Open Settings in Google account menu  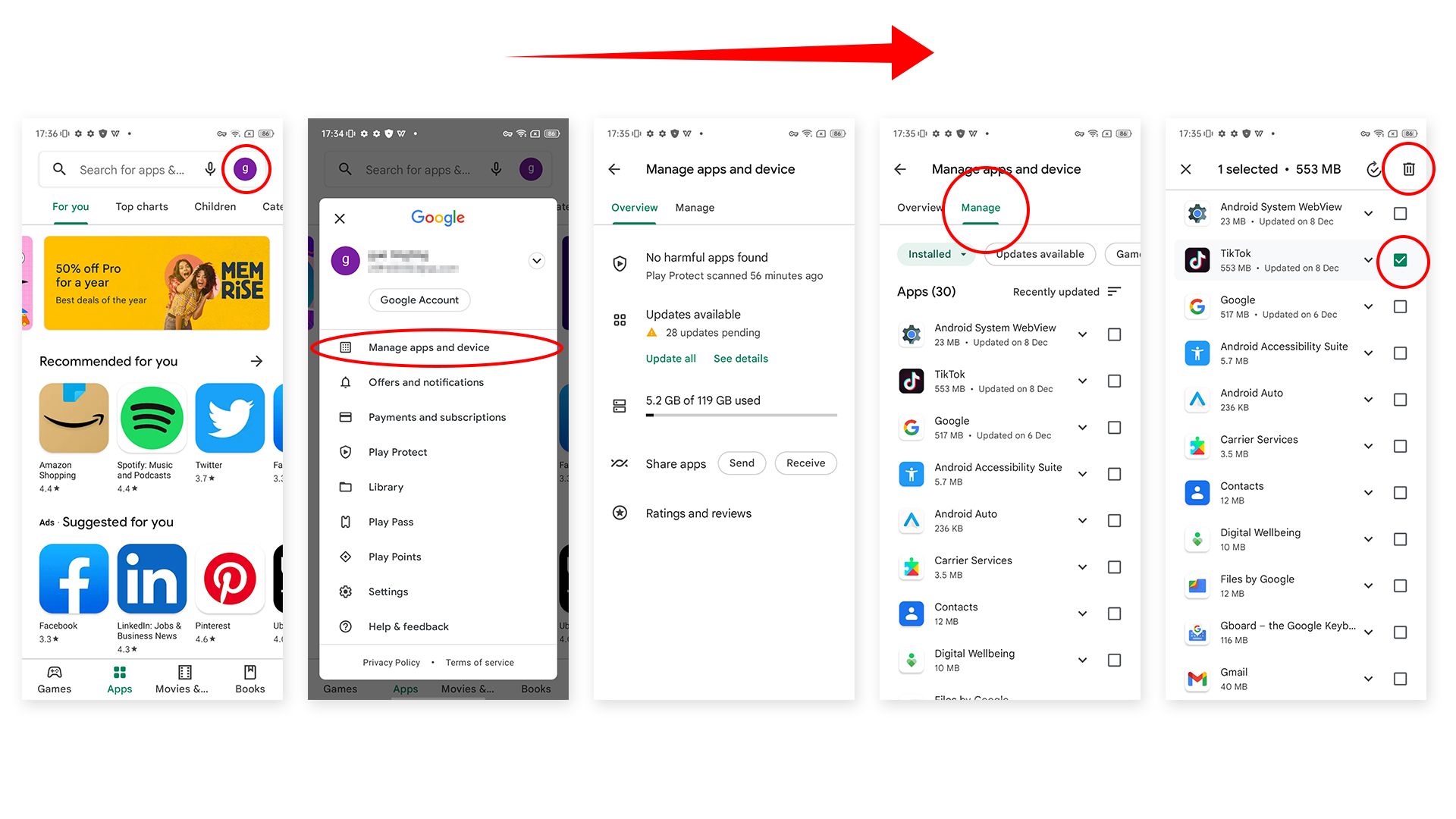[438, 591]
